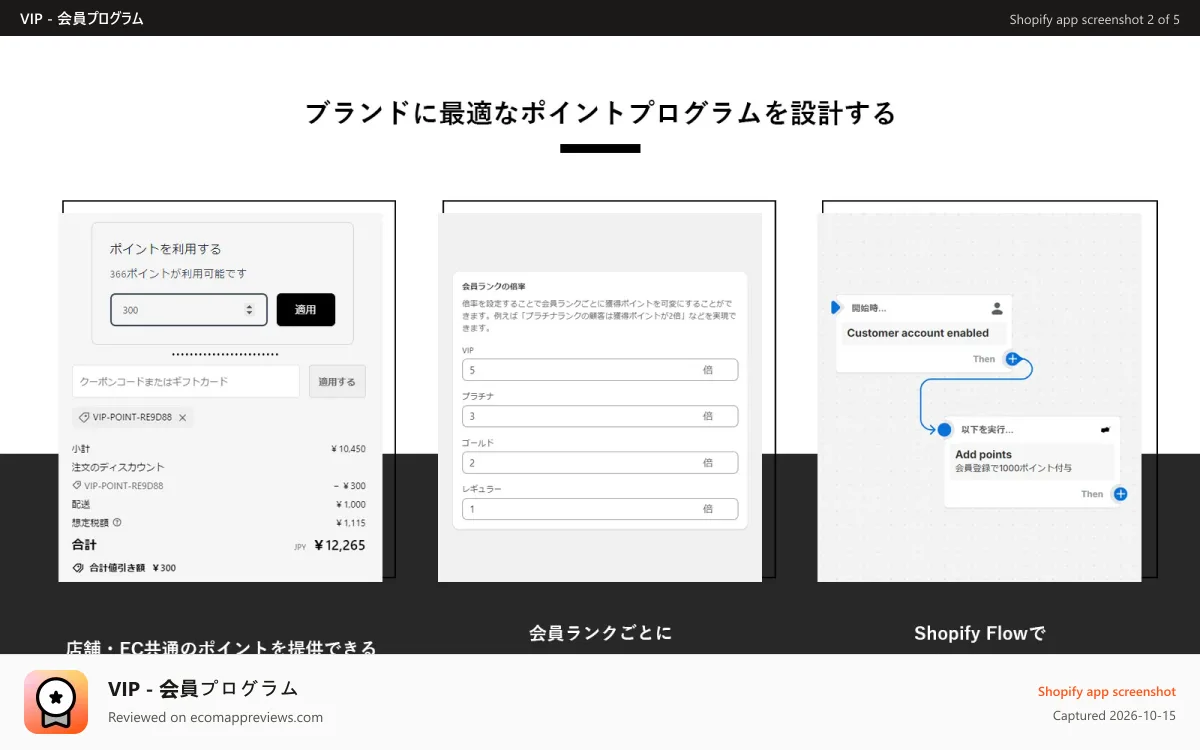Click the VIP rank multiplier field
The height and width of the screenshot is (750, 1200).
pos(600,370)
